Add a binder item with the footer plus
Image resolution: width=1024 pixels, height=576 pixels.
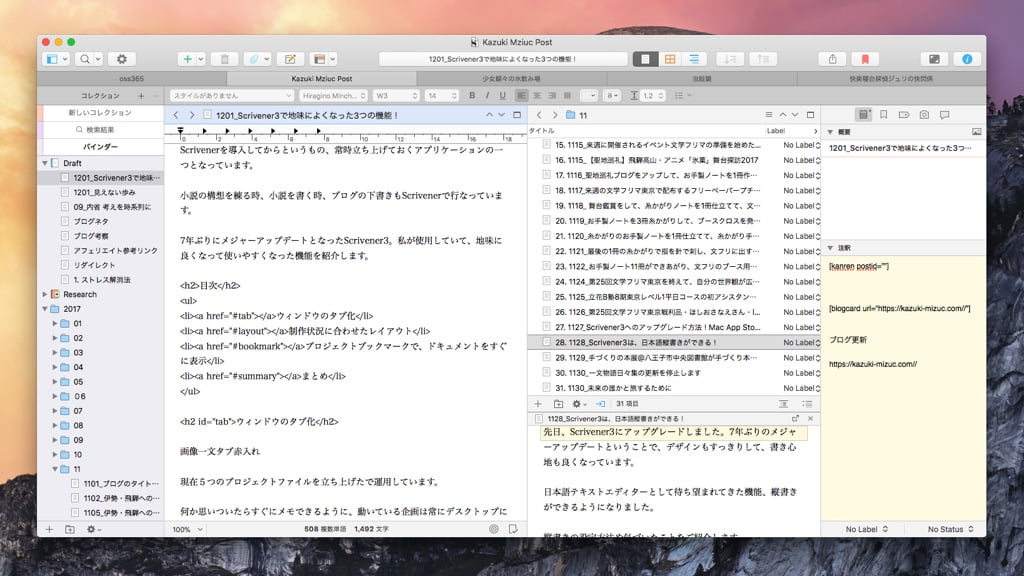coord(49,529)
